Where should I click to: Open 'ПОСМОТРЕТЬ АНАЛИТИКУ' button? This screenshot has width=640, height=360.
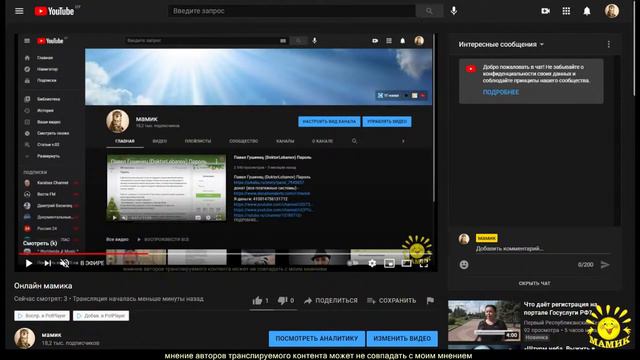(x=317, y=338)
